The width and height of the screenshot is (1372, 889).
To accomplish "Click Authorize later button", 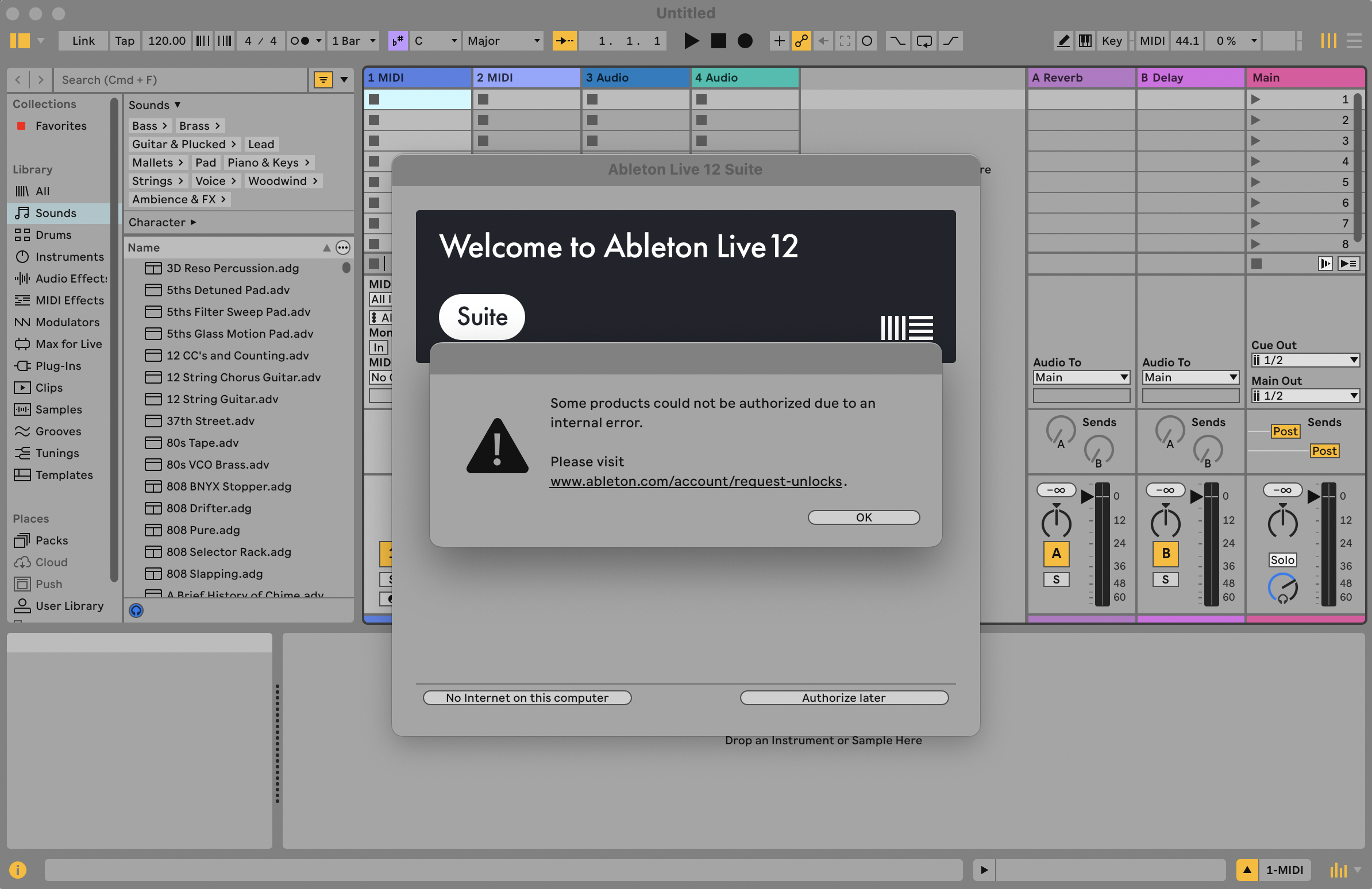I will pyautogui.click(x=844, y=697).
